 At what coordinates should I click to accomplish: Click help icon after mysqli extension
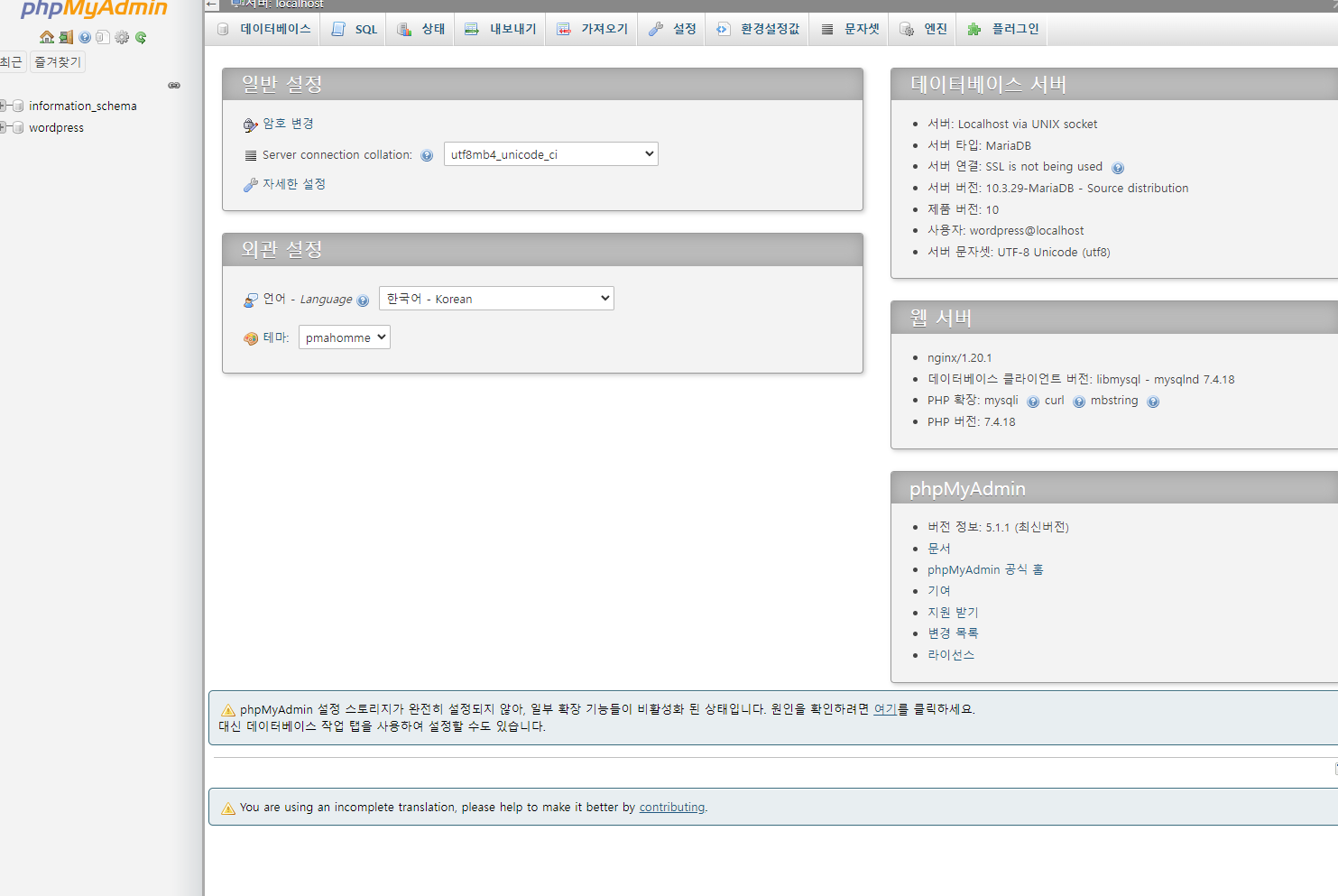tap(1033, 402)
